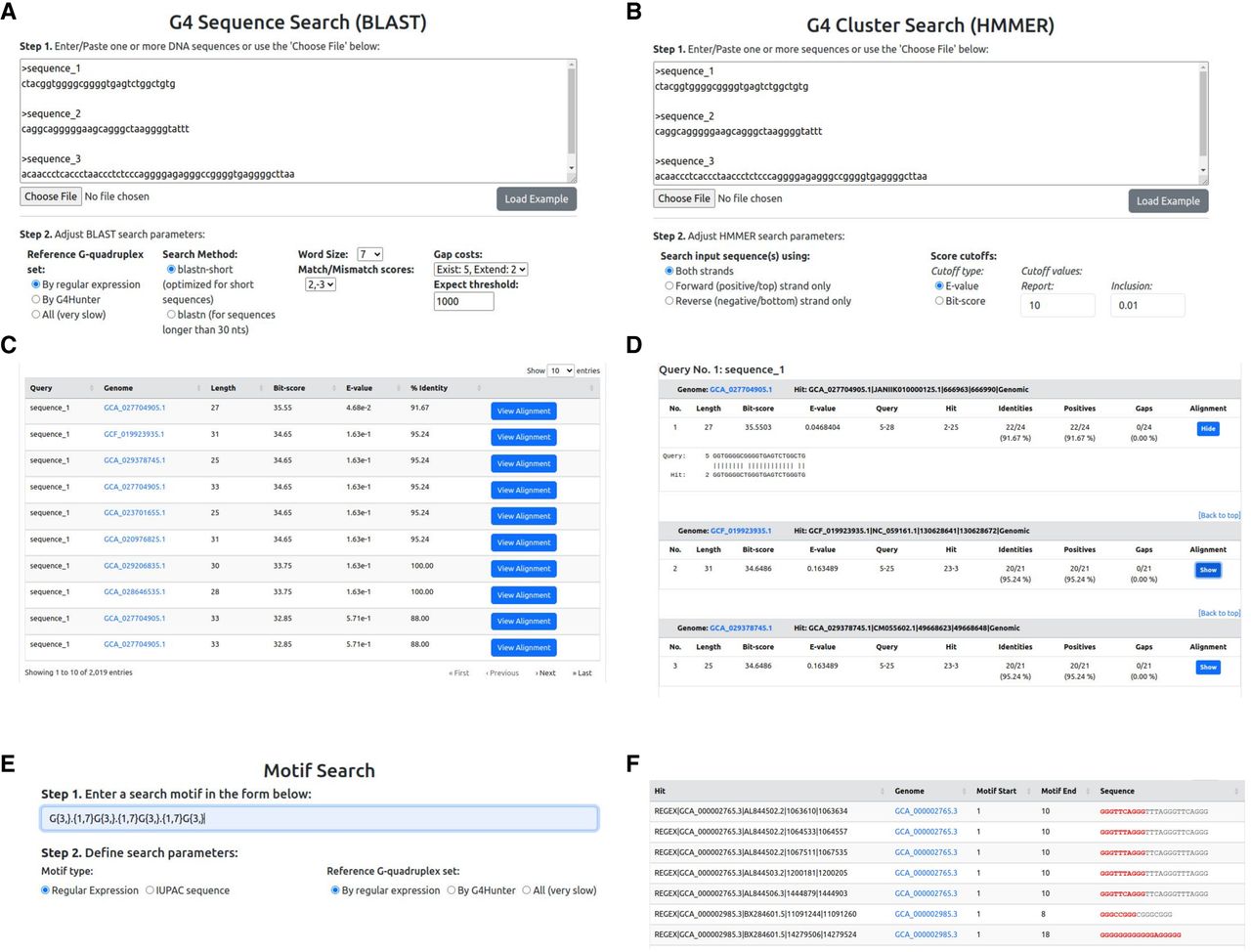Sort motif results by Sequence column
The image size is (1251, 952).
[x=1117, y=791]
